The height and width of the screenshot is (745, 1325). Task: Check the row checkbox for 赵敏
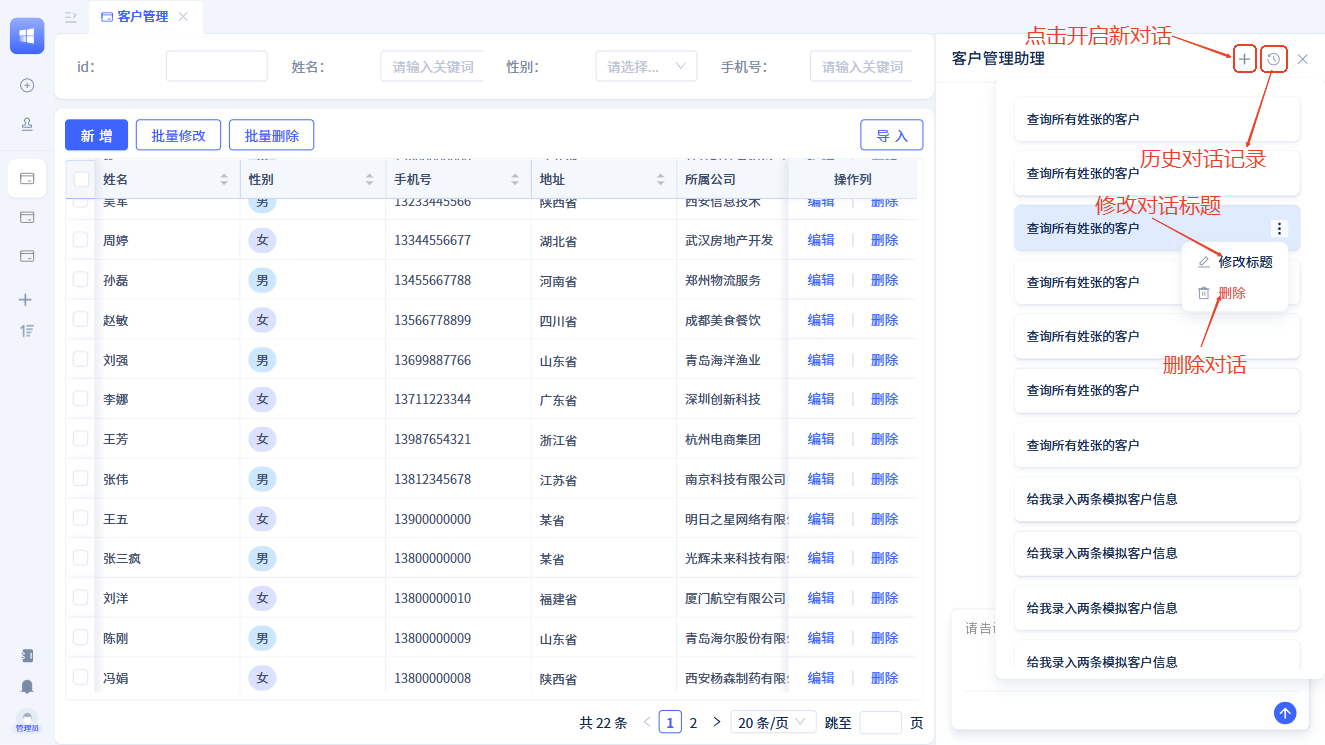(81, 319)
